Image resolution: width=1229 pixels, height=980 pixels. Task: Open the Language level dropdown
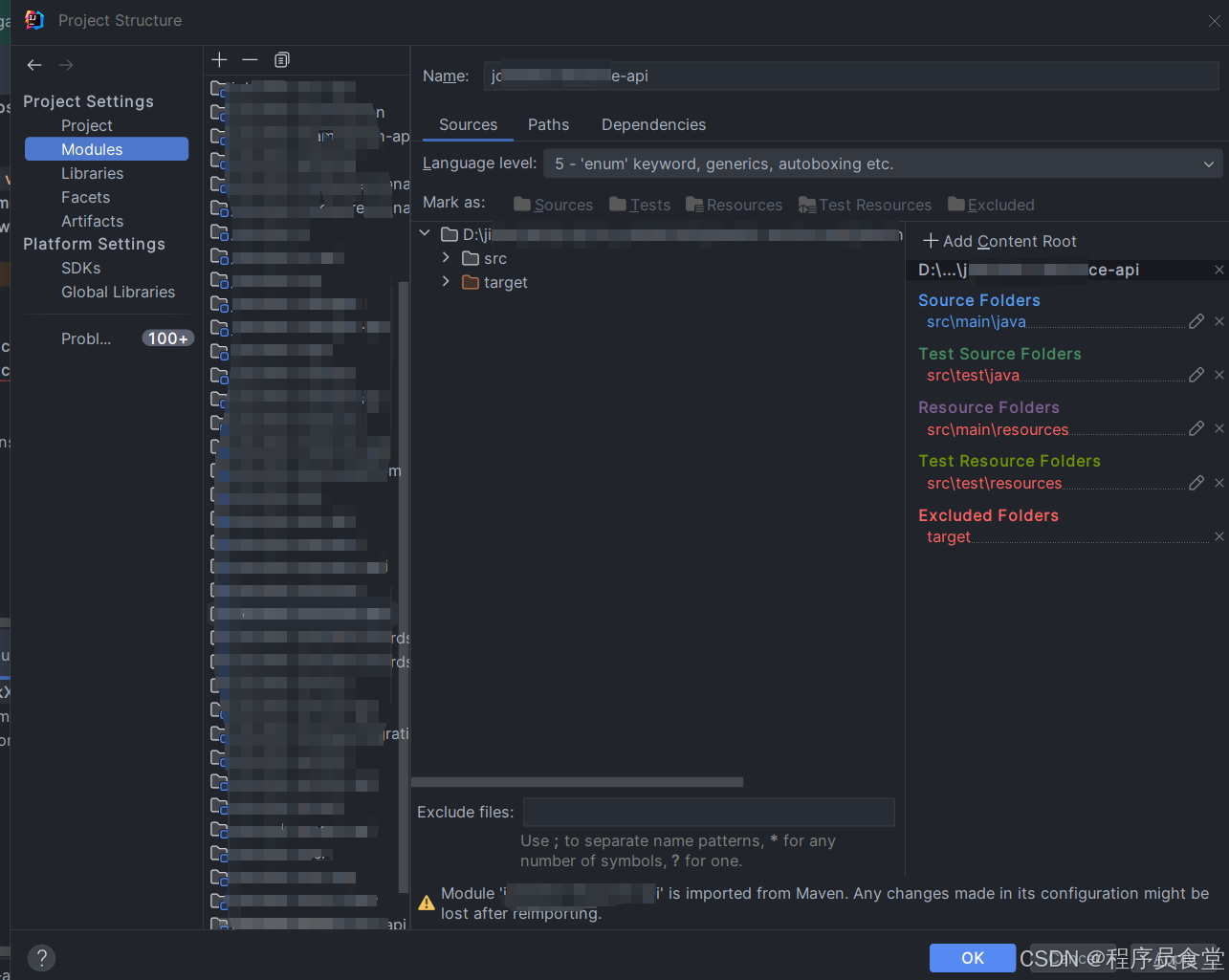[1207, 163]
